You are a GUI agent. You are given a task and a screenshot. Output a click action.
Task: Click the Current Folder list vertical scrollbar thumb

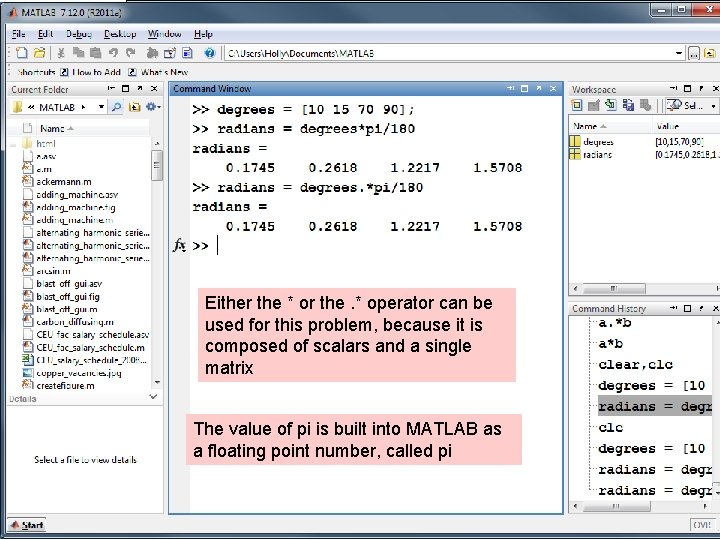point(157,165)
